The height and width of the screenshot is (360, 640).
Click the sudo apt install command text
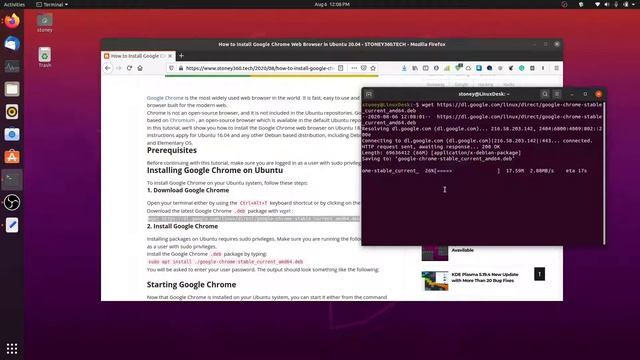point(225,262)
